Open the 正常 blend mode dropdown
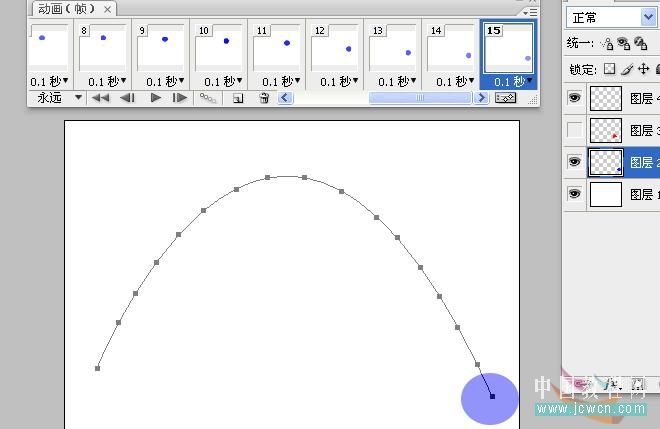The width and height of the screenshot is (660, 429). (x=648, y=18)
